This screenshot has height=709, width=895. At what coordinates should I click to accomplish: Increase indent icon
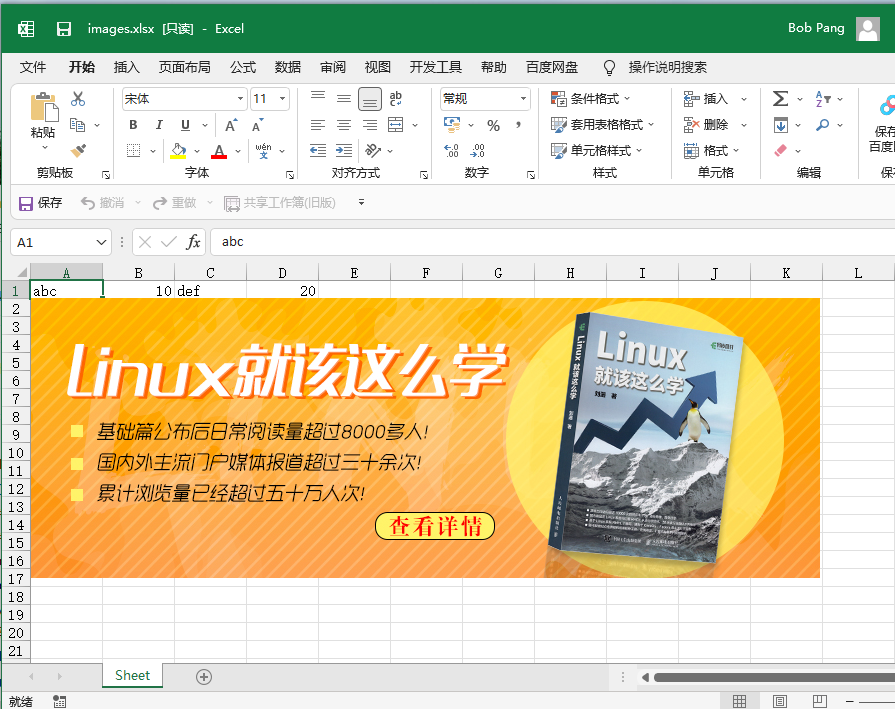pyautogui.click(x=344, y=151)
